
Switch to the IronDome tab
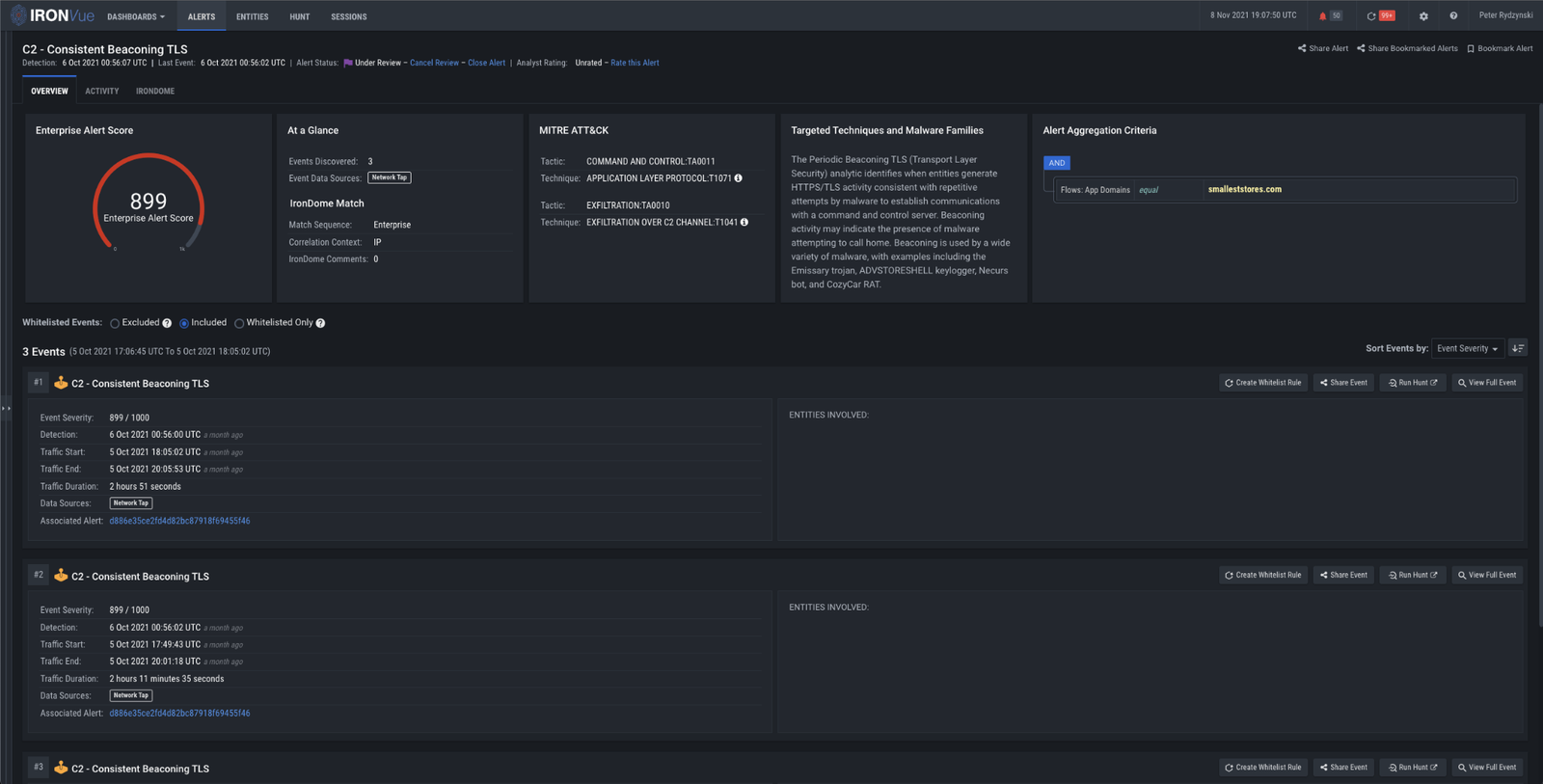coord(155,91)
